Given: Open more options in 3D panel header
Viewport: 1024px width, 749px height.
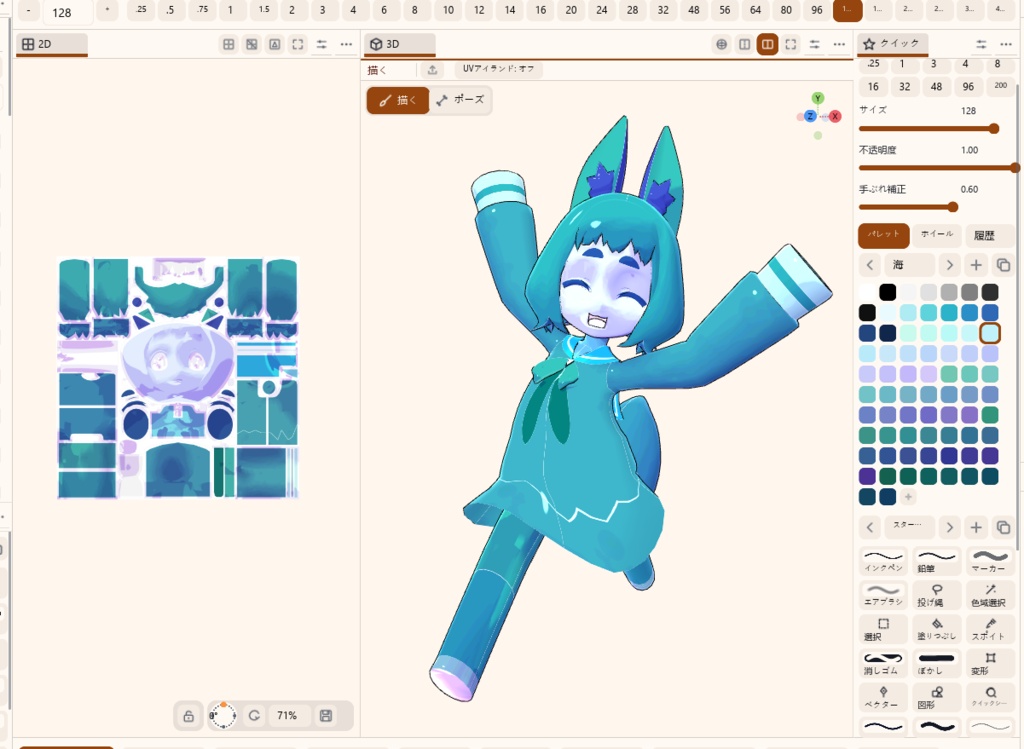Looking at the screenshot, I should pos(839,44).
